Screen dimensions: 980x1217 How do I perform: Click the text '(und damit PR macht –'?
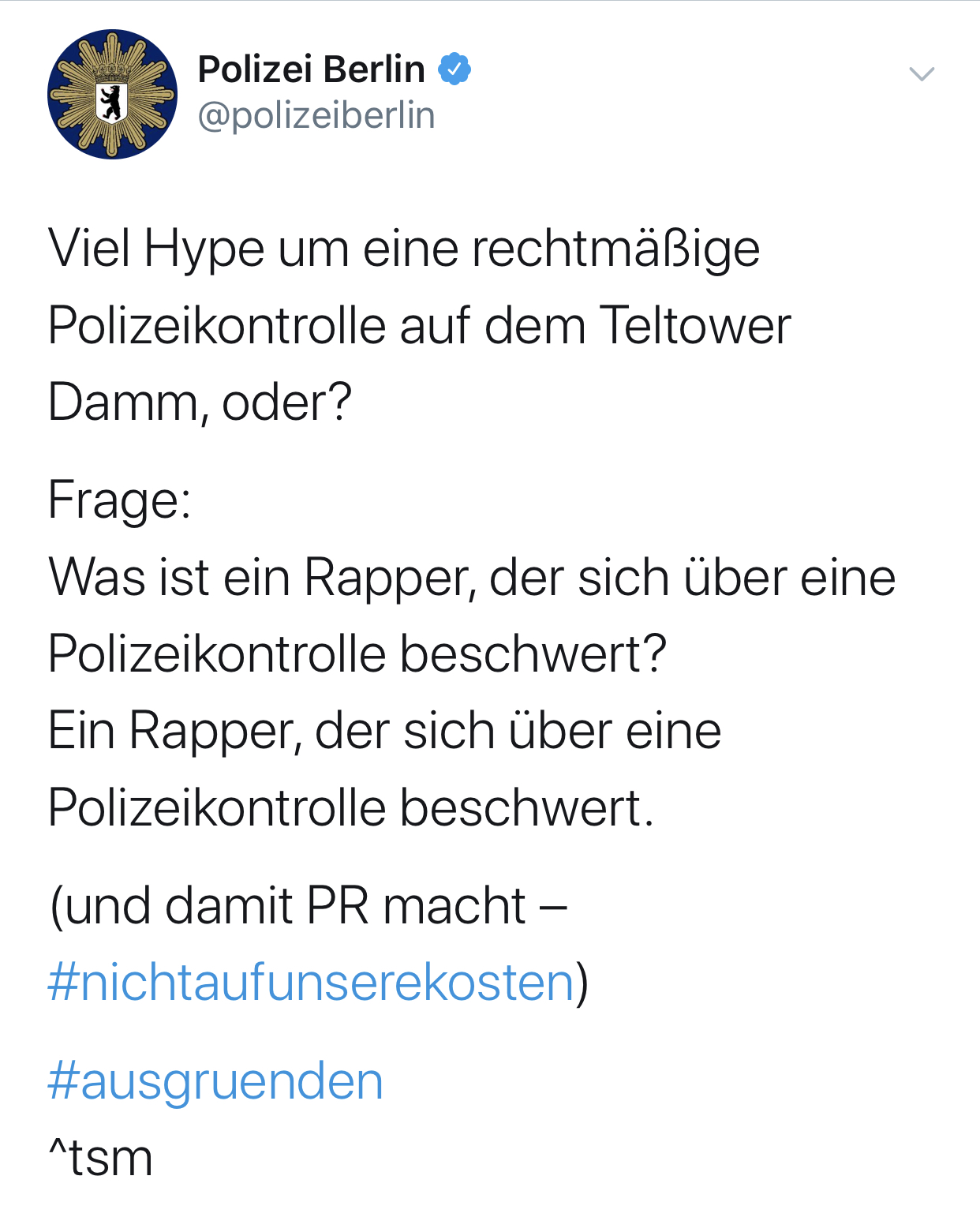[x=308, y=906]
